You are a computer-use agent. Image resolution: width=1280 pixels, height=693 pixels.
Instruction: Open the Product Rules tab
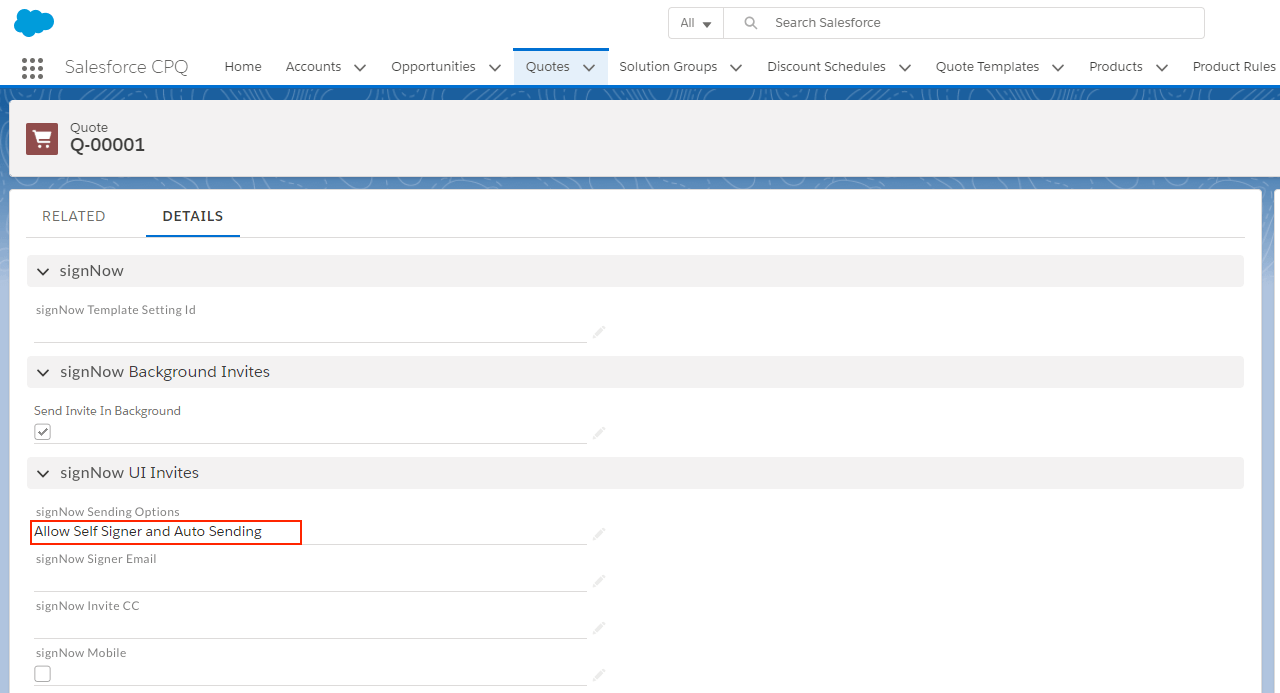click(x=1234, y=67)
